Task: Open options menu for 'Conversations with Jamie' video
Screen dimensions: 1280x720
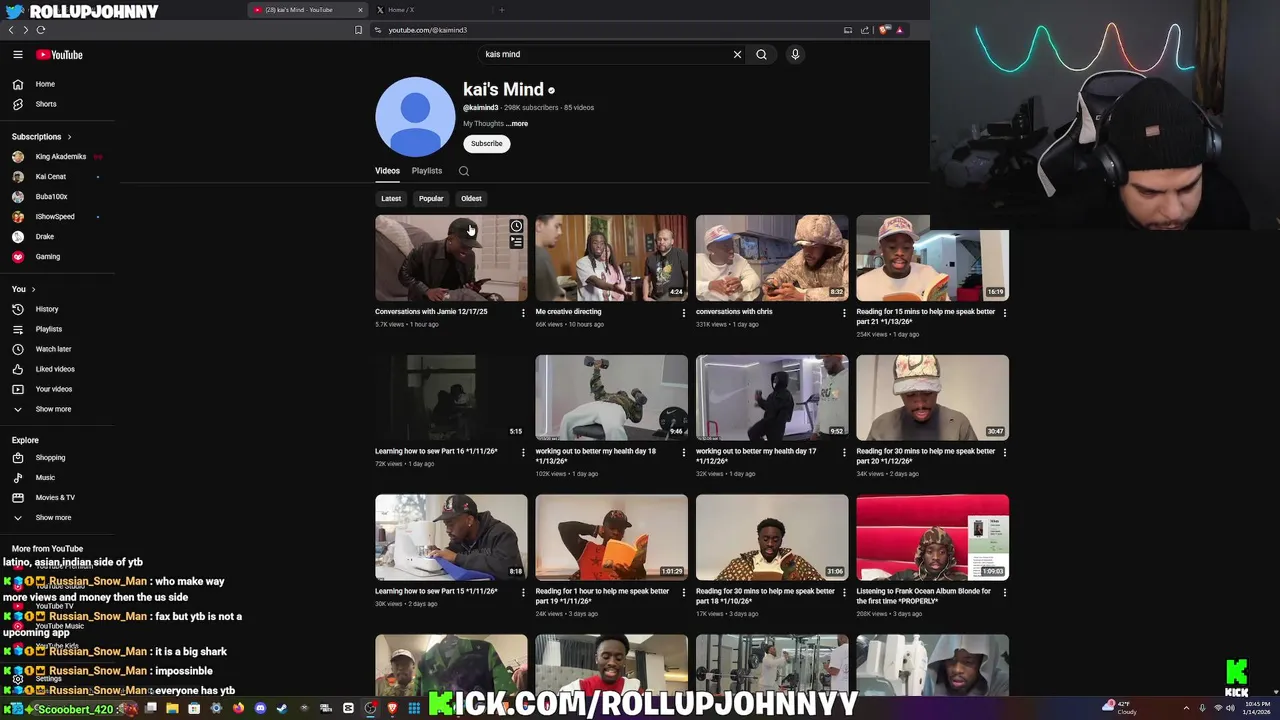Action: (x=523, y=313)
